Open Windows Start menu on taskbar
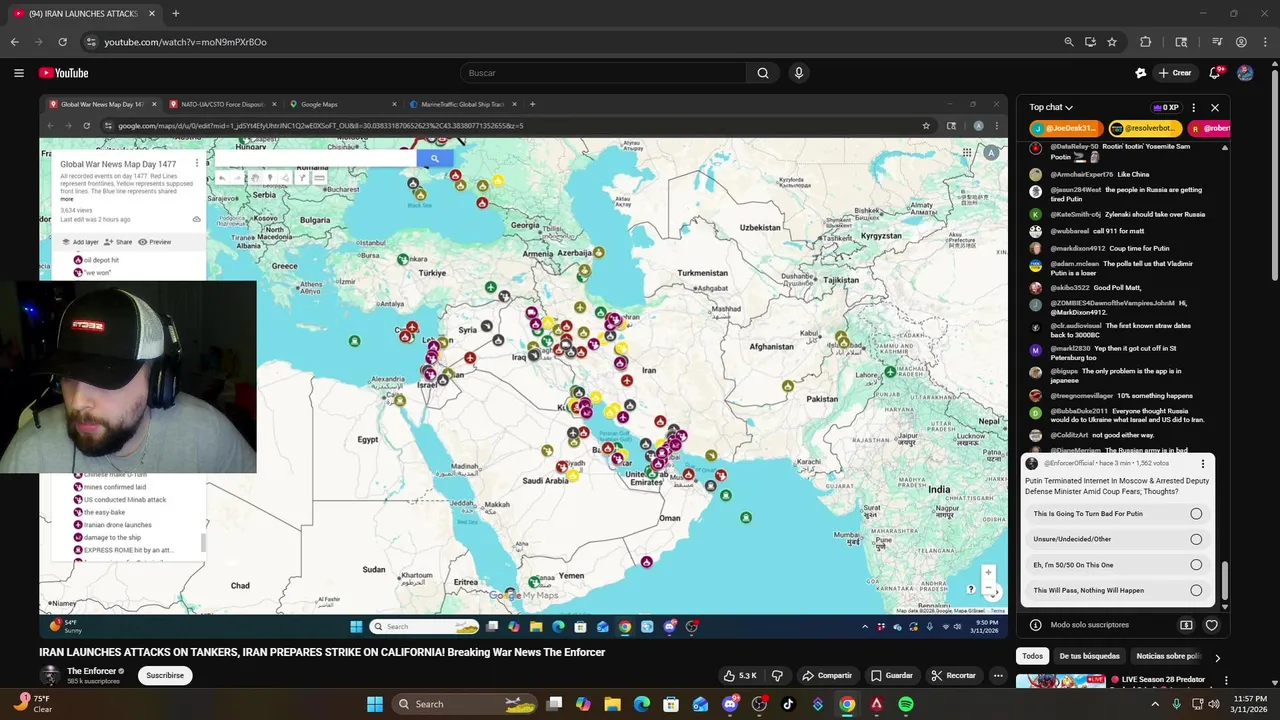Viewport: 1280px width, 720px height. pyautogui.click(x=374, y=704)
